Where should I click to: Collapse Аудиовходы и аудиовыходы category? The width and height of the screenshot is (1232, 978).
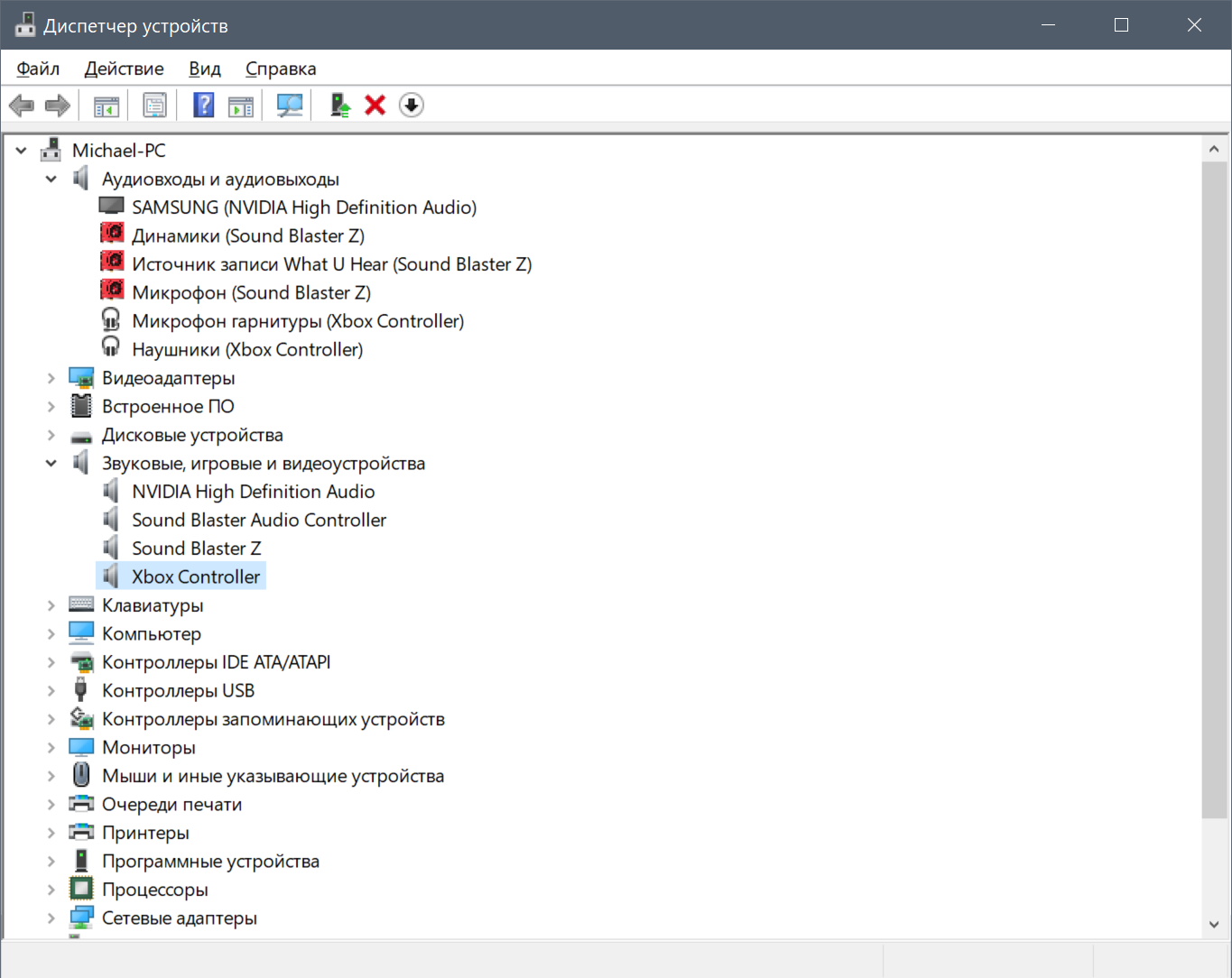51,180
